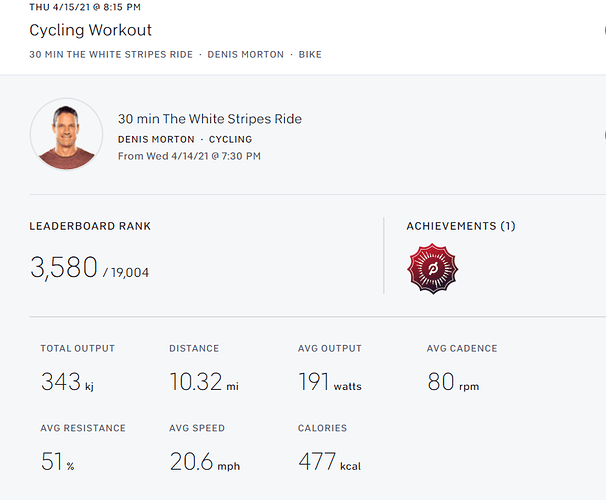Screen dimensions: 606x500
Task: Click the 30 MIN THE WHITE STRIPES RIDE subtitle
Action: pos(112,53)
